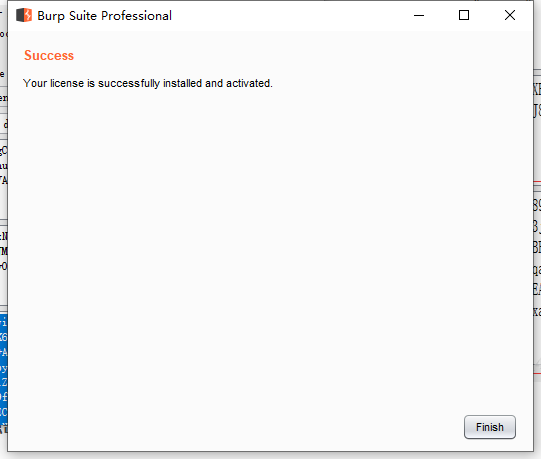This screenshot has width=541, height=459.
Task: Click the word Professional in title bar
Action: 136,16
